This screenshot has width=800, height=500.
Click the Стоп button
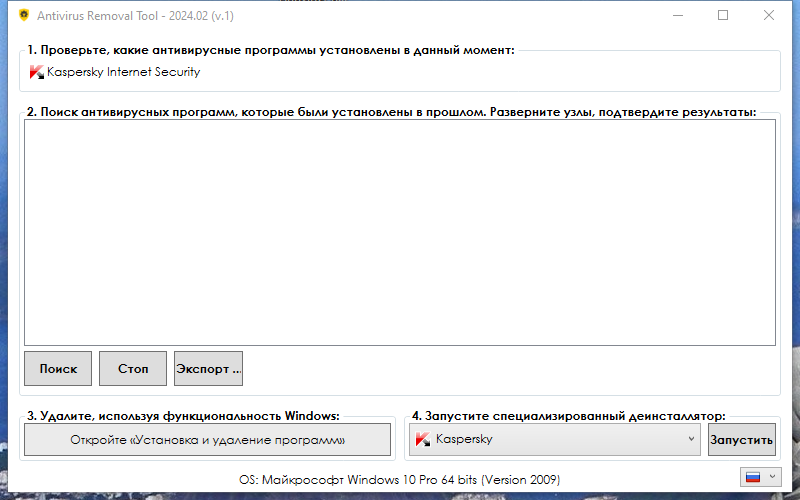pos(133,368)
